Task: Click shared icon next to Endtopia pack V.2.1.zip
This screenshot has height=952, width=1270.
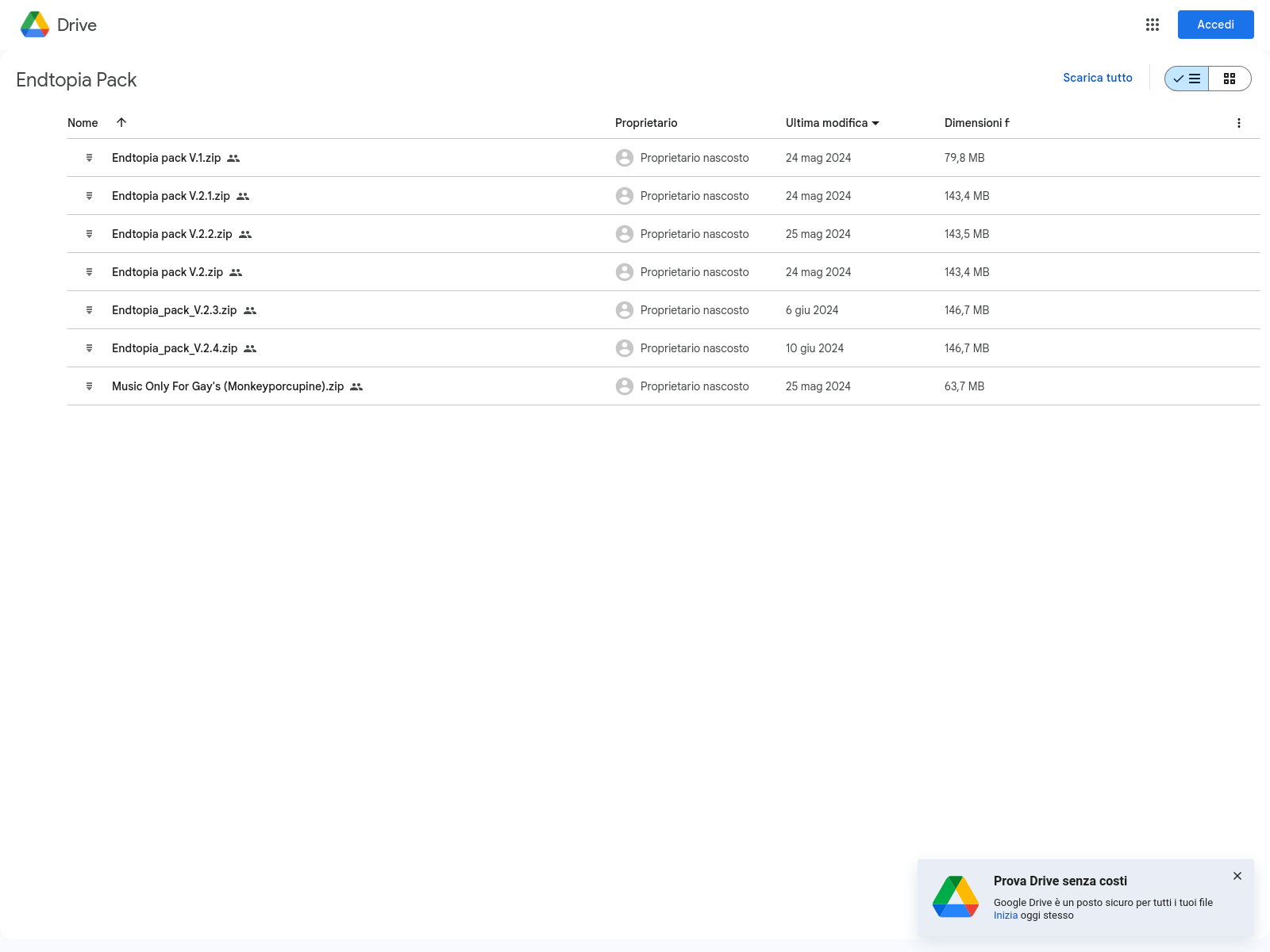Action: coord(243,196)
